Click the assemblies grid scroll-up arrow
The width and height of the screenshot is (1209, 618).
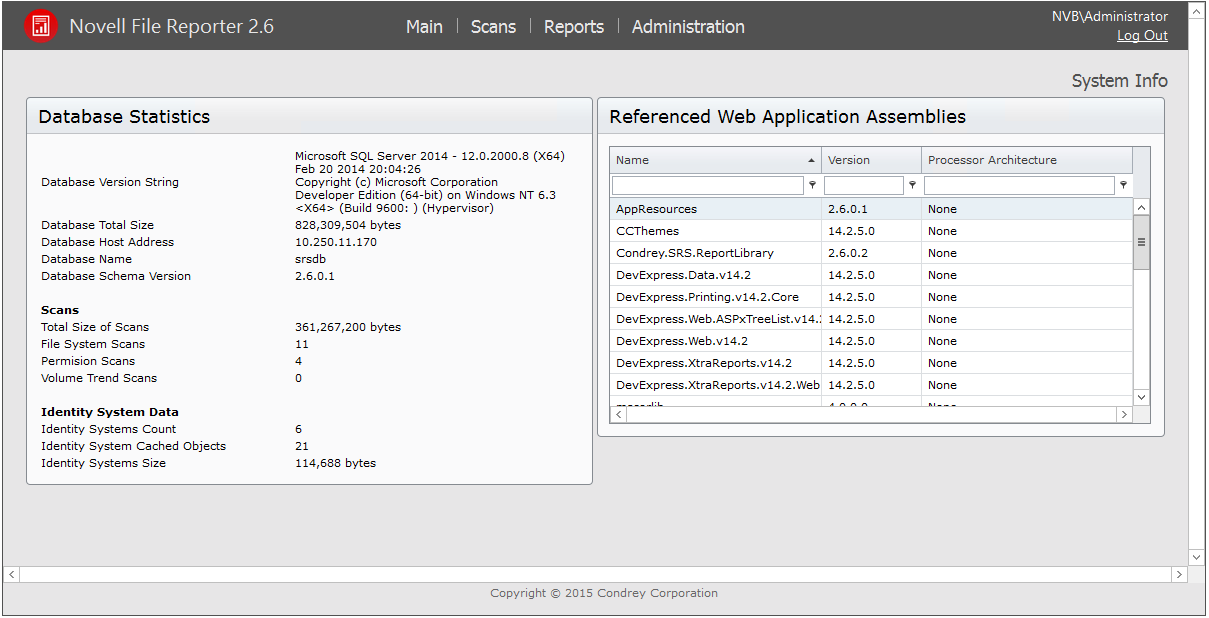1141,207
